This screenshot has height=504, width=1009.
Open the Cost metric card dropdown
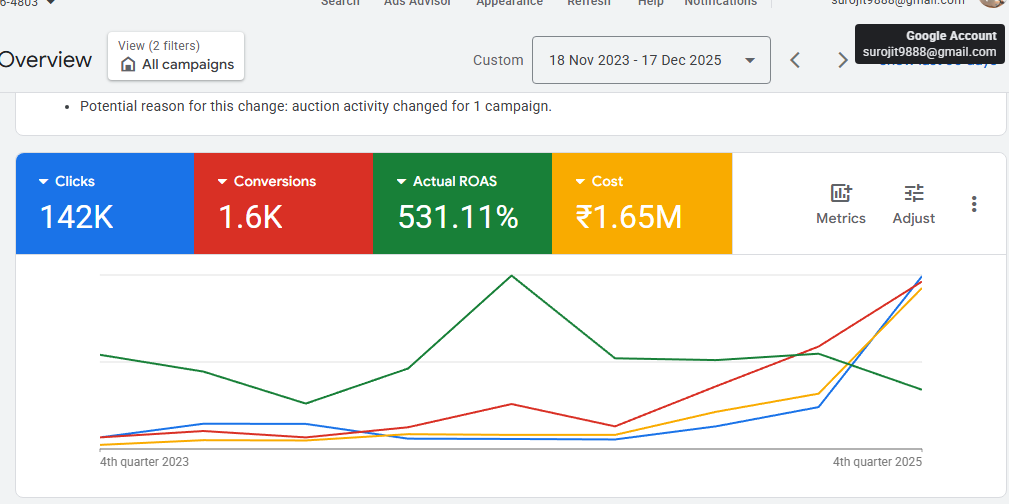coord(580,182)
